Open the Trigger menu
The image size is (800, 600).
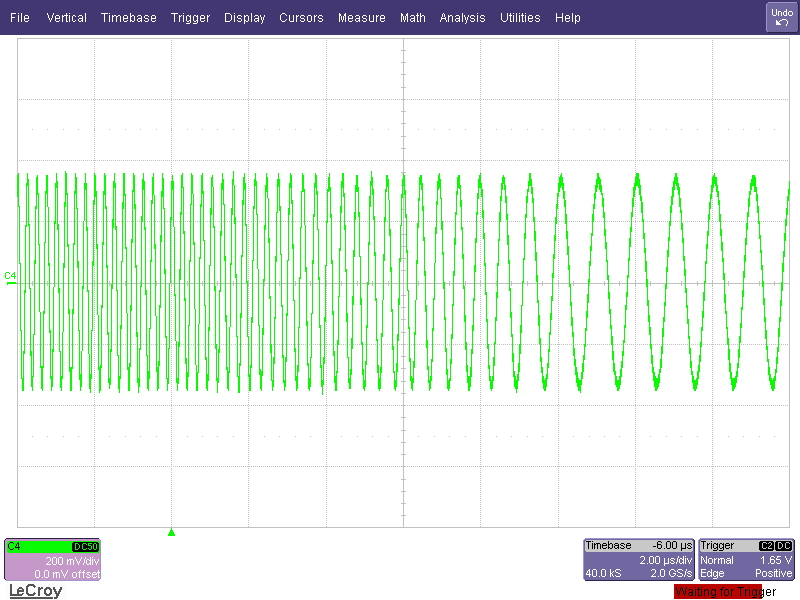click(x=190, y=17)
